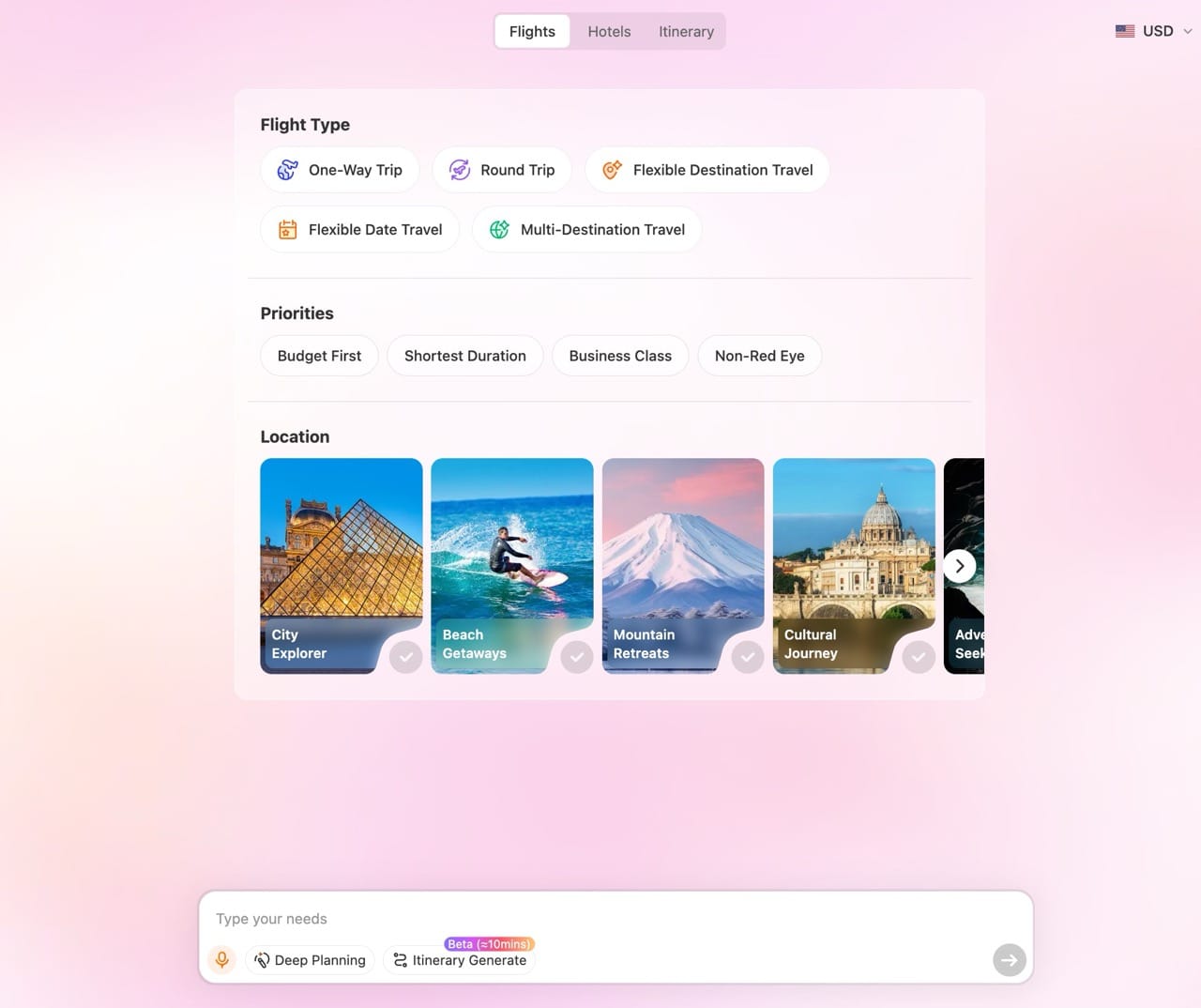Click the Round Trip swirl plane icon
This screenshot has height=1008, width=1201.
point(459,170)
